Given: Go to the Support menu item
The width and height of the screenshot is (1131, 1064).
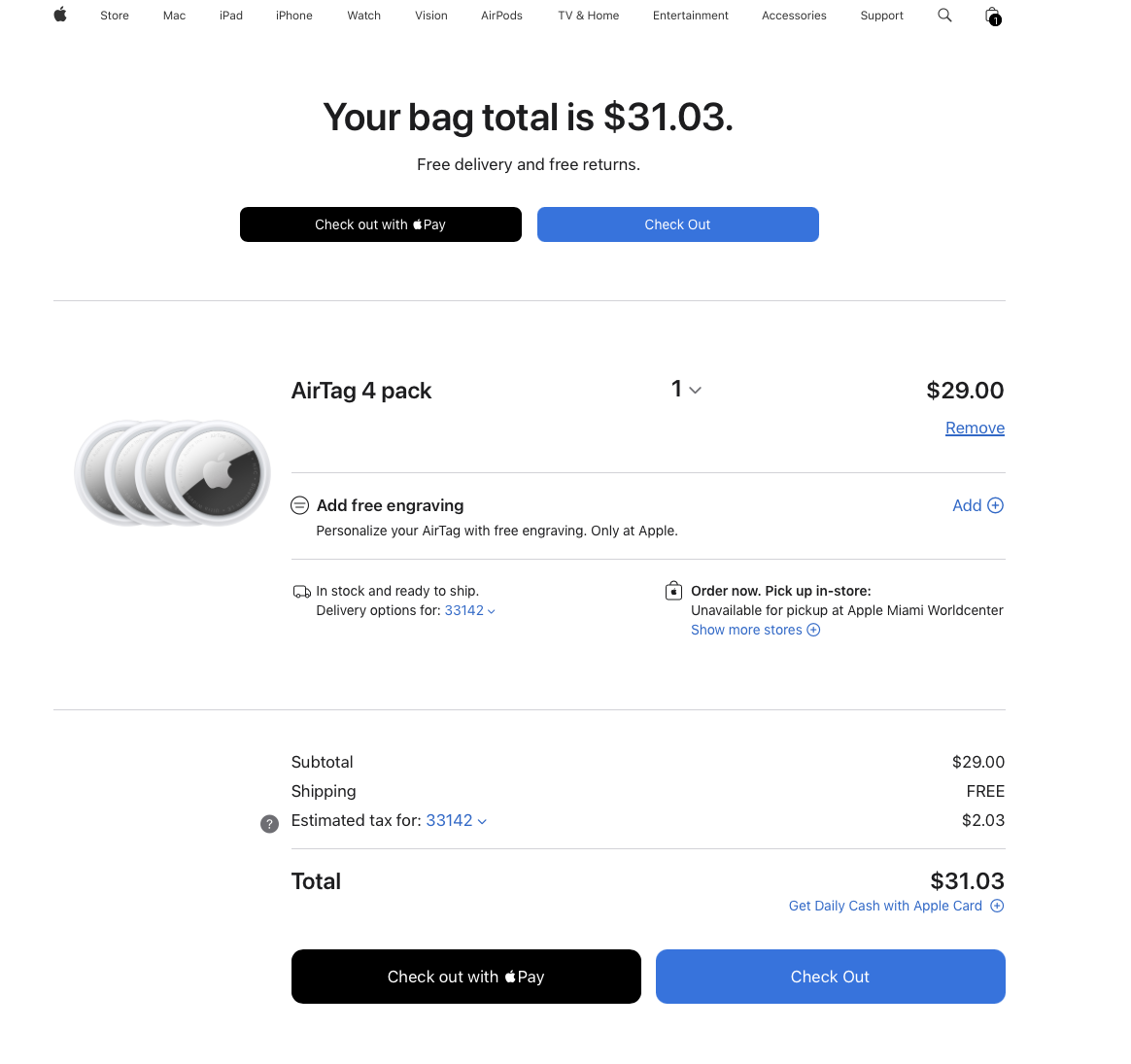Looking at the screenshot, I should [881, 16].
